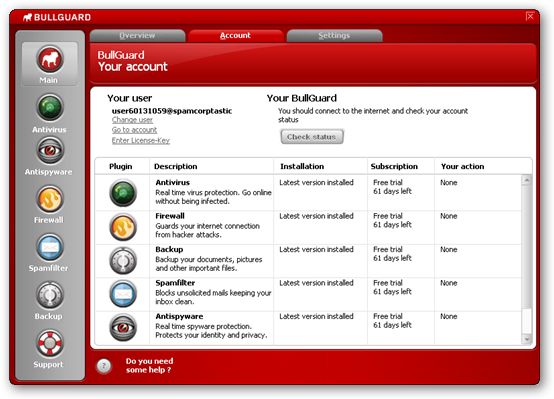Click the Firewall plugin icon in the table
554x399 pixels.
123,227
